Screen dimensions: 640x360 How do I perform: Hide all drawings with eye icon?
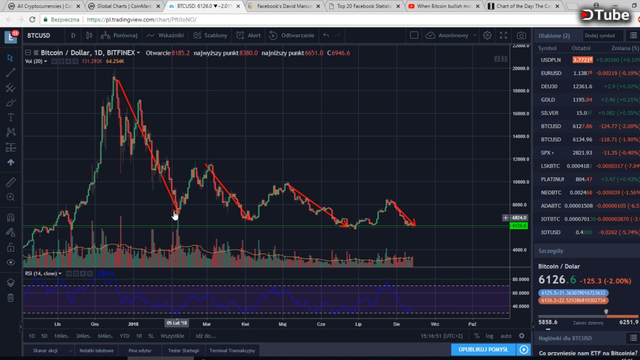point(11,262)
